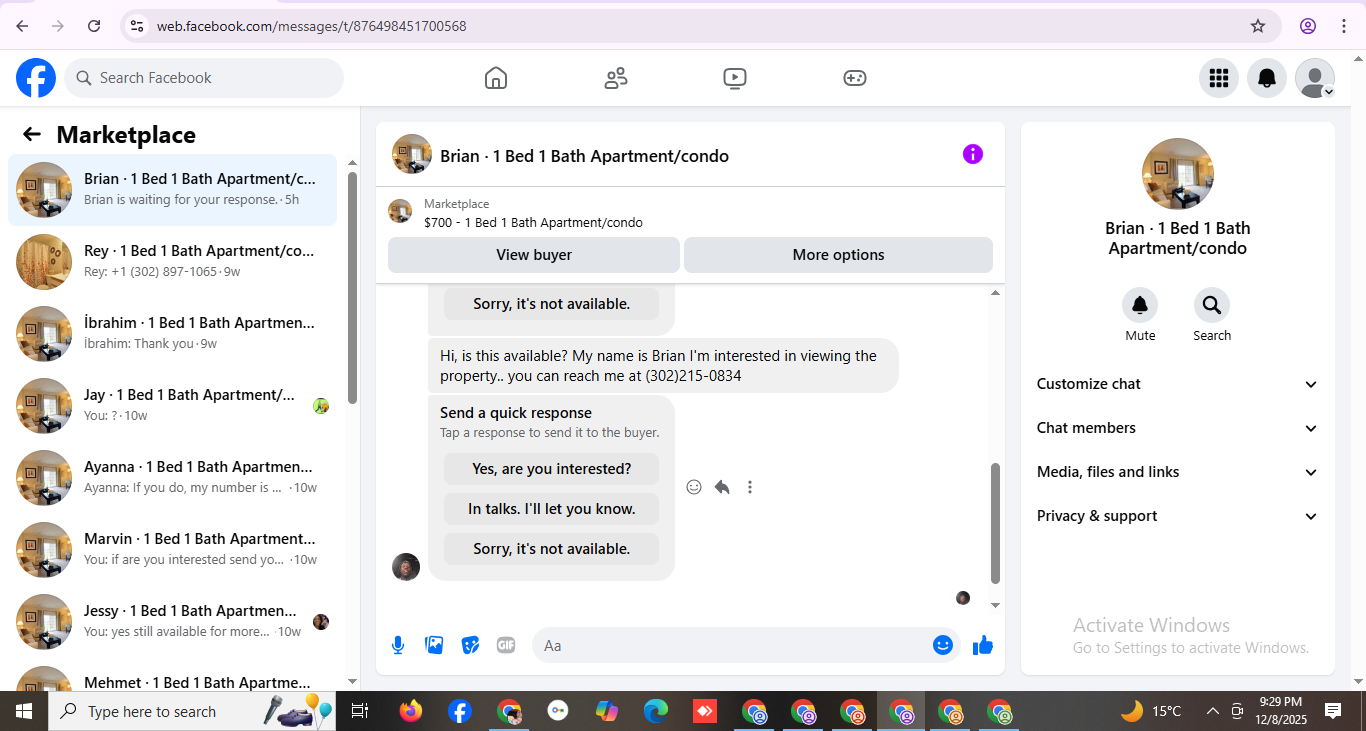
Task: Choose a sticker from the sticker icon
Action: point(470,645)
